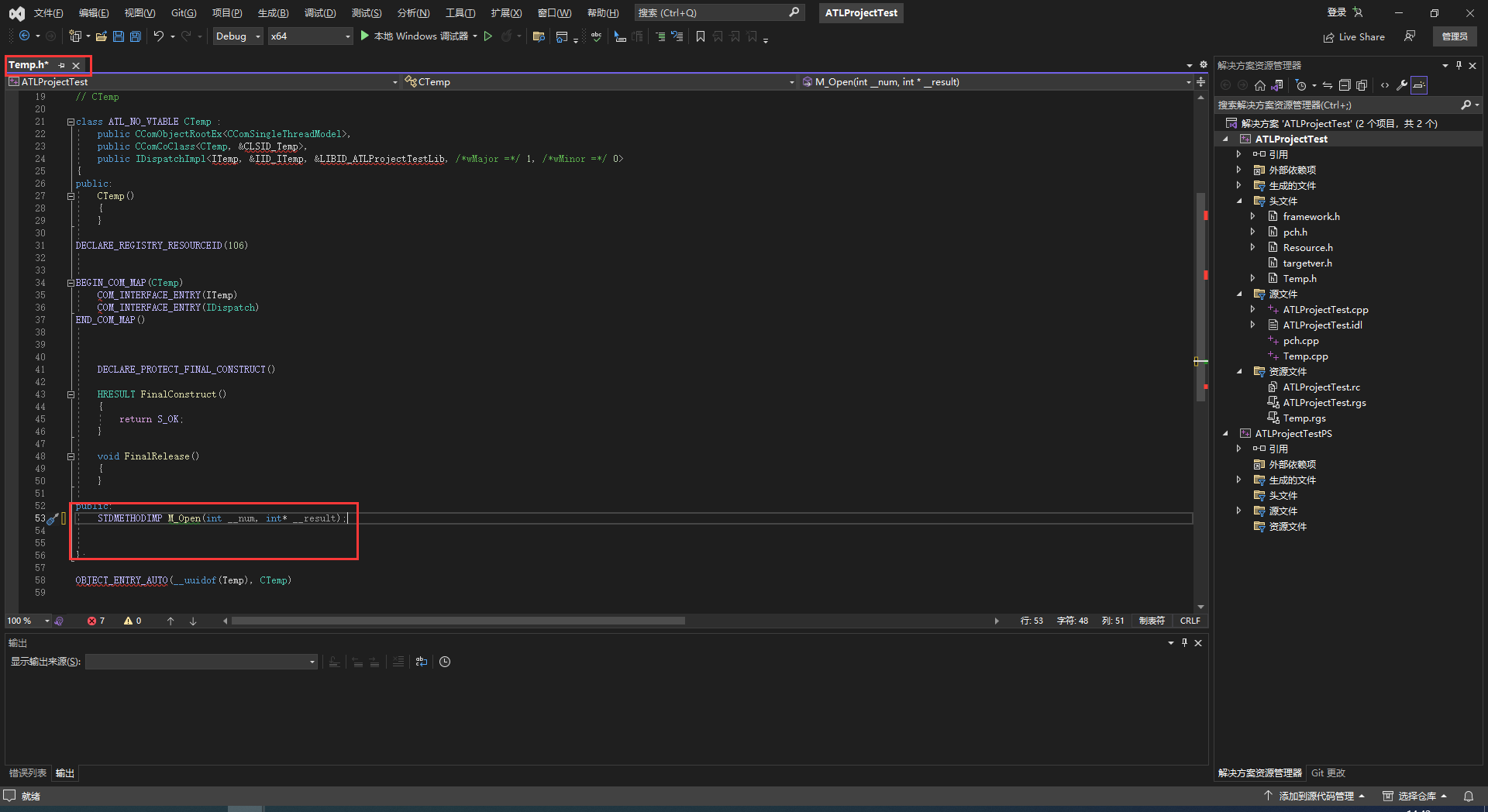1488x812 pixels.
Task: Toggle auto-hide pin of the output panel
Action: click(1184, 642)
